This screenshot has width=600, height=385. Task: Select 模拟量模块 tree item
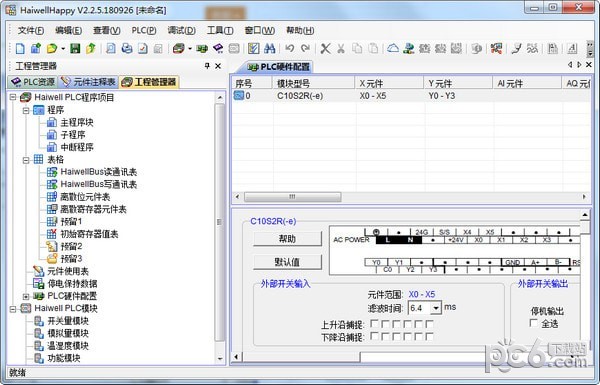click(x=68, y=333)
